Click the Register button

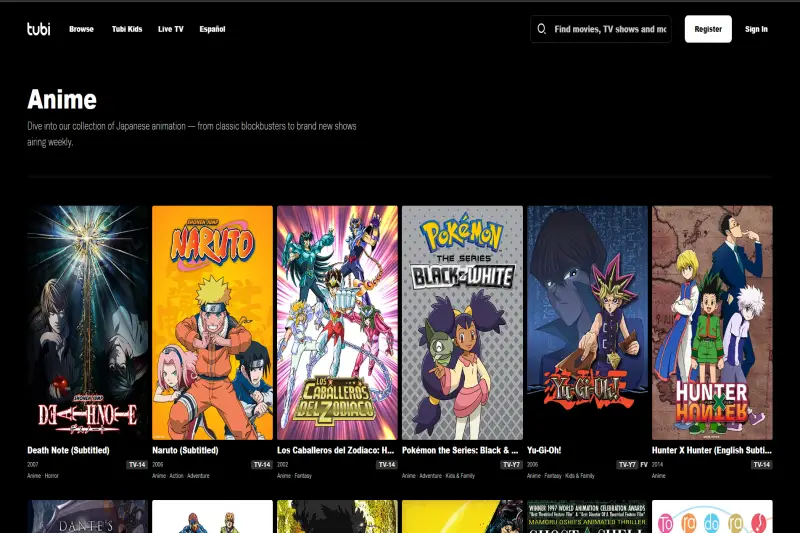click(708, 29)
